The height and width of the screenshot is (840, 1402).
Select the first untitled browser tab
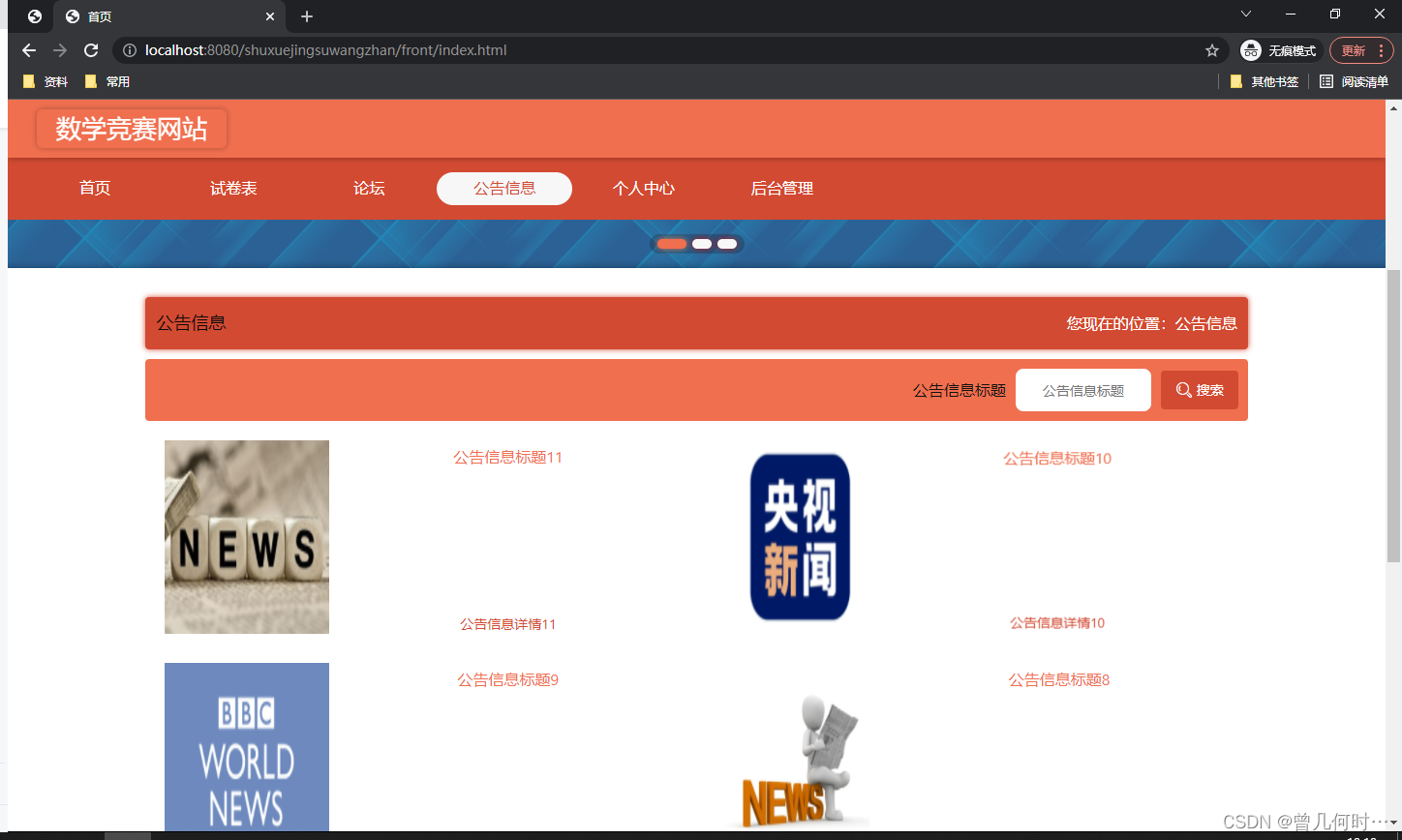coord(34,16)
